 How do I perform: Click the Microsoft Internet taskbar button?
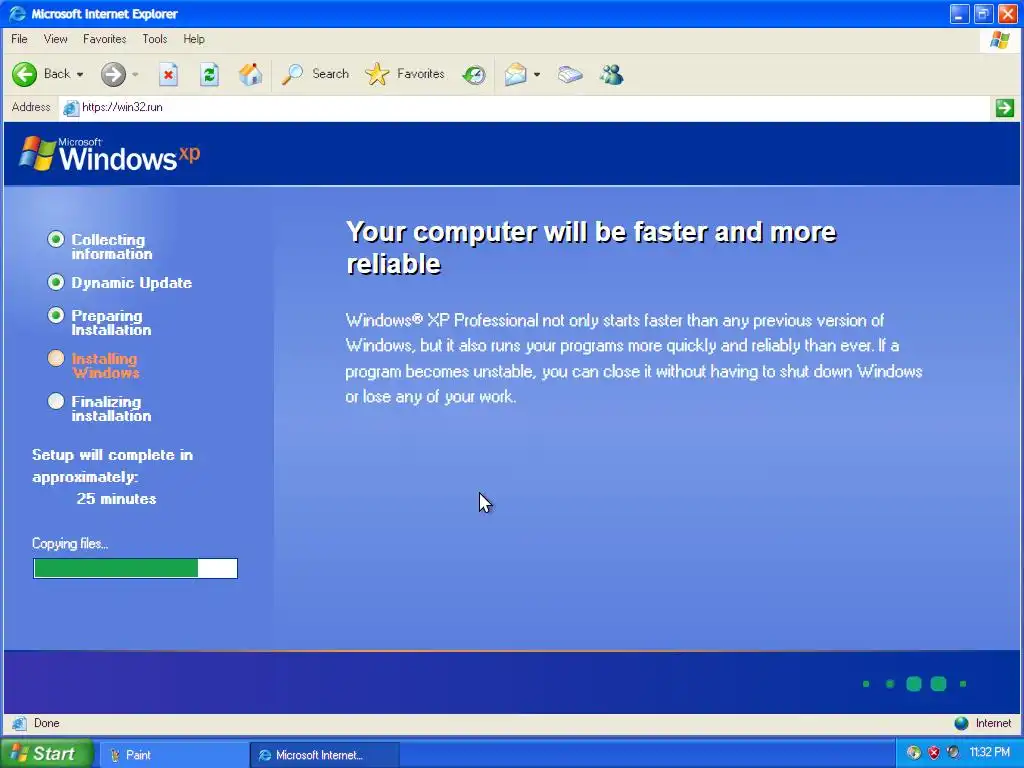[x=324, y=755]
